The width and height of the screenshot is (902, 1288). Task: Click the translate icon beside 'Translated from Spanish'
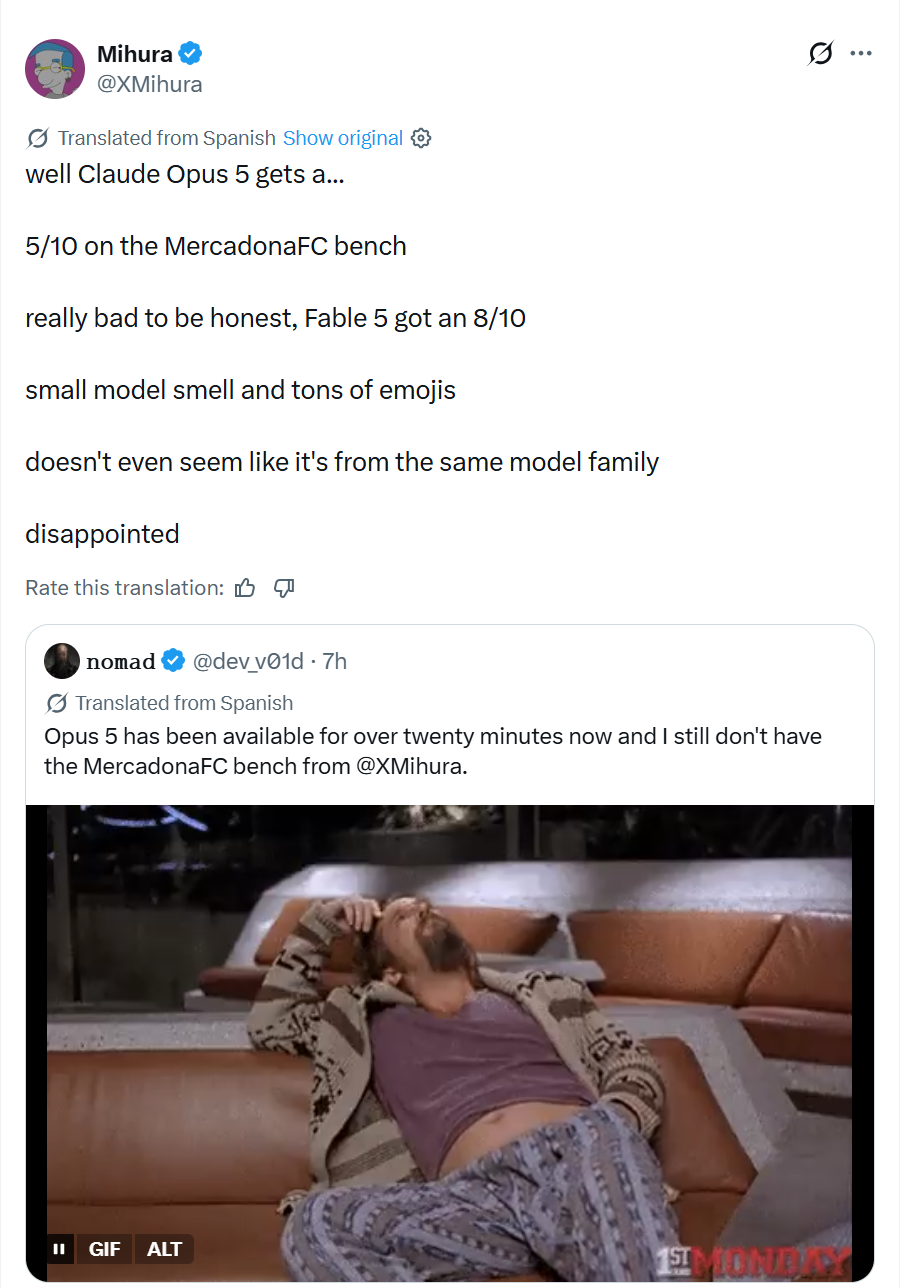coord(38,138)
